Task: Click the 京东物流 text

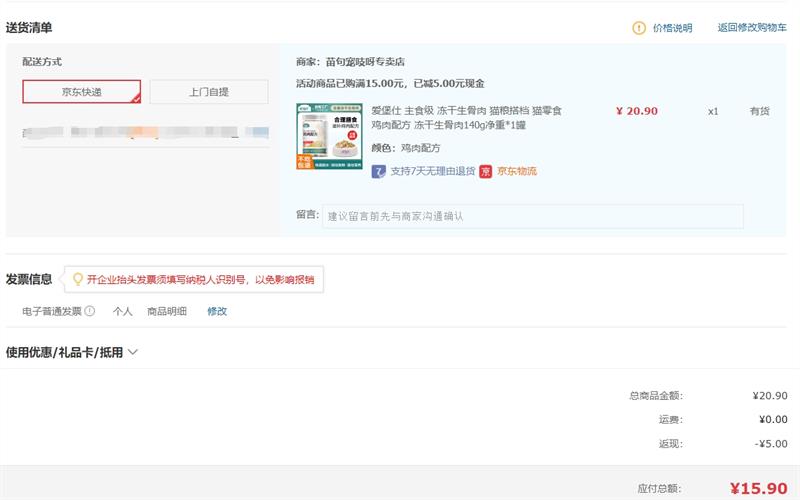Action: tap(517, 171)
